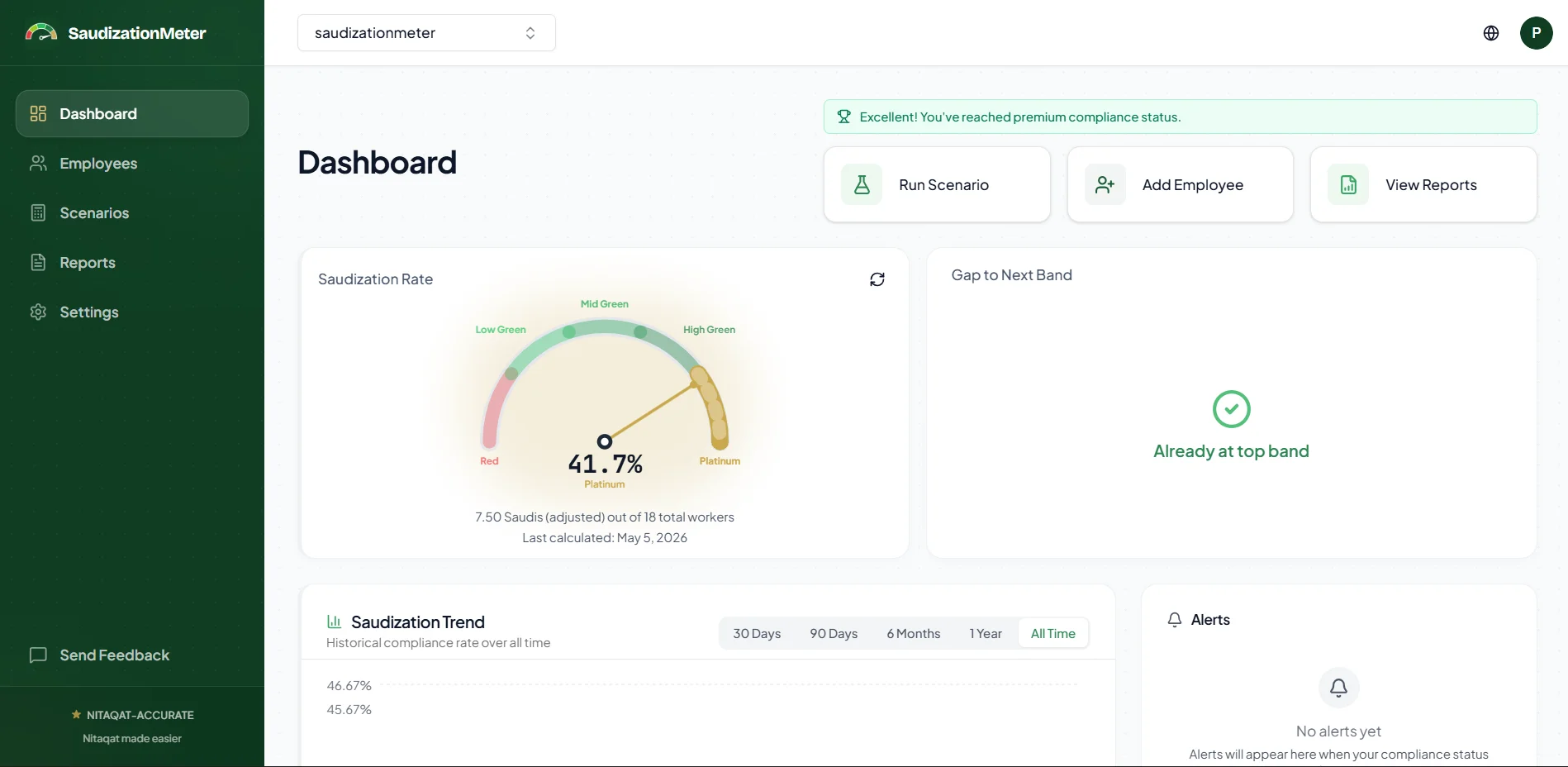Choose the 1 Year trend range
1568x767 pixels.
click(986, 633)
